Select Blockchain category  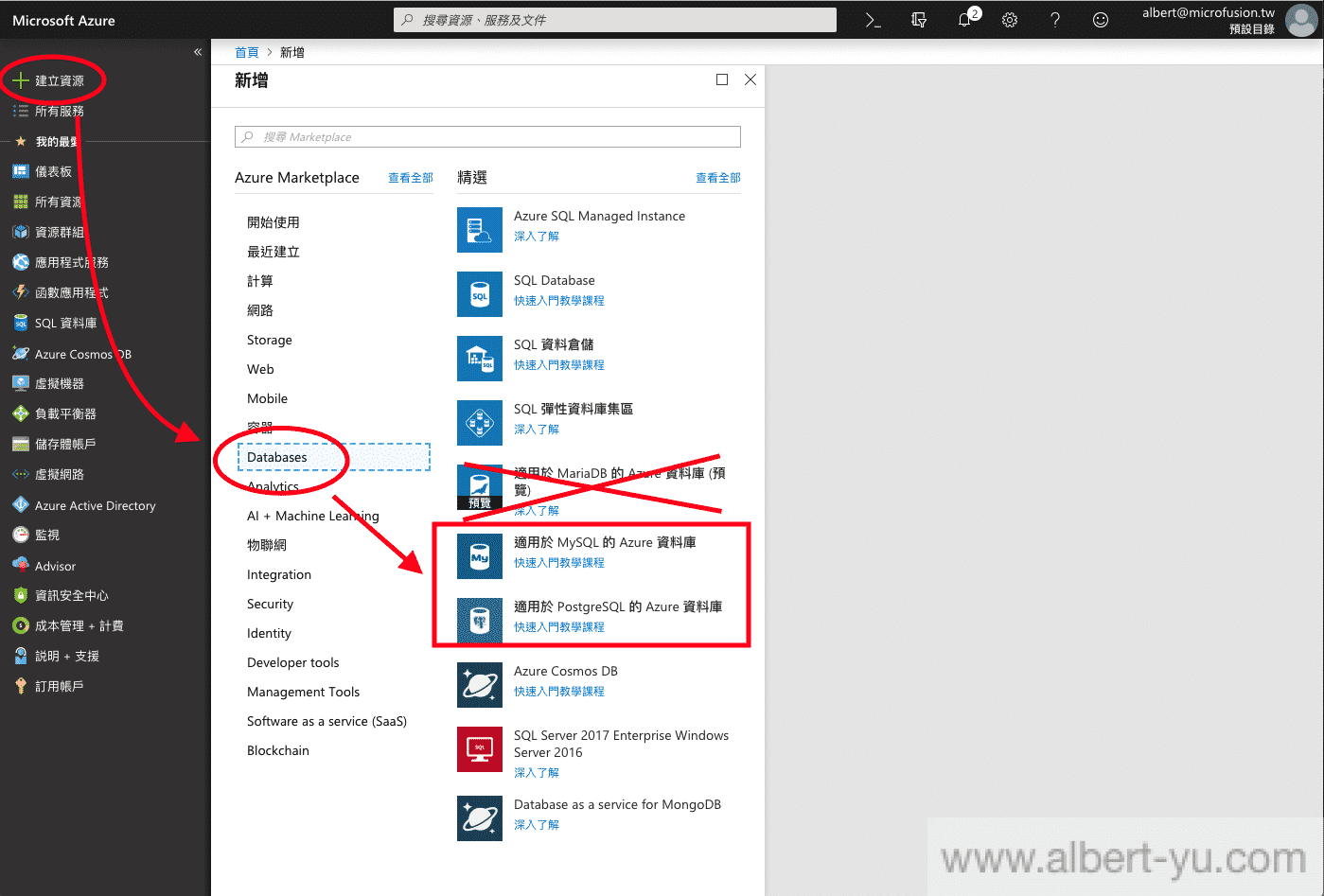[x=278, y=750]
